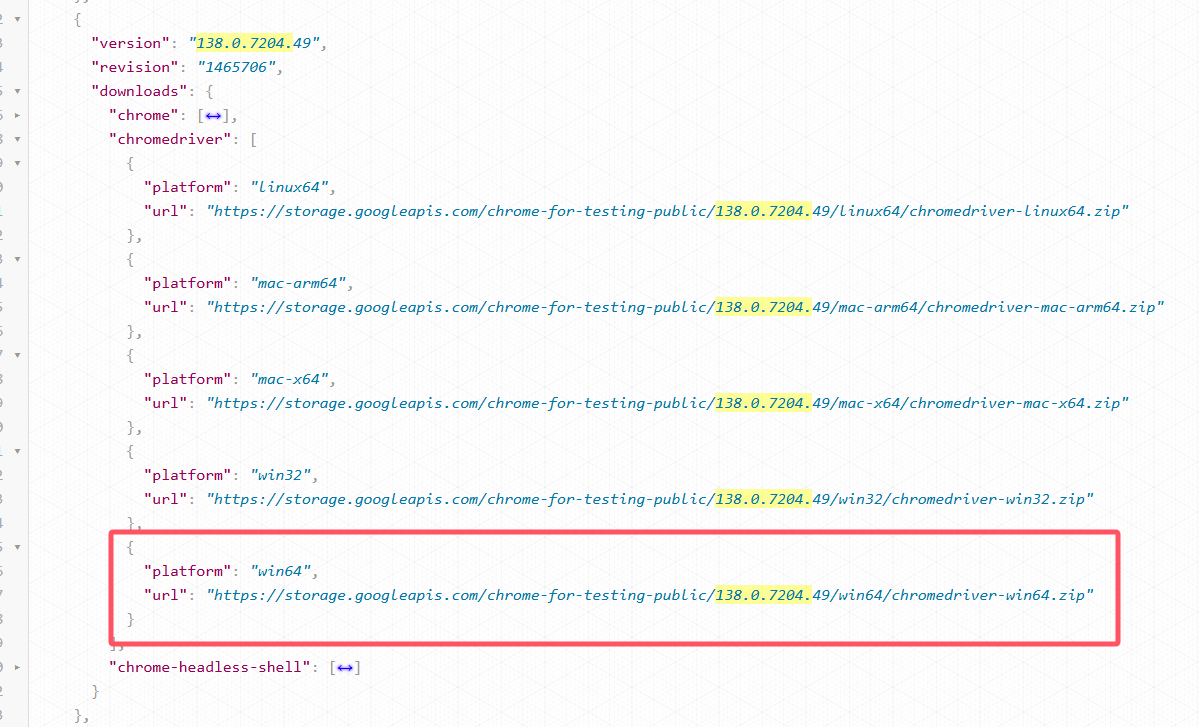Collapse the win64 platform object fold arrow

pos(17,547)
